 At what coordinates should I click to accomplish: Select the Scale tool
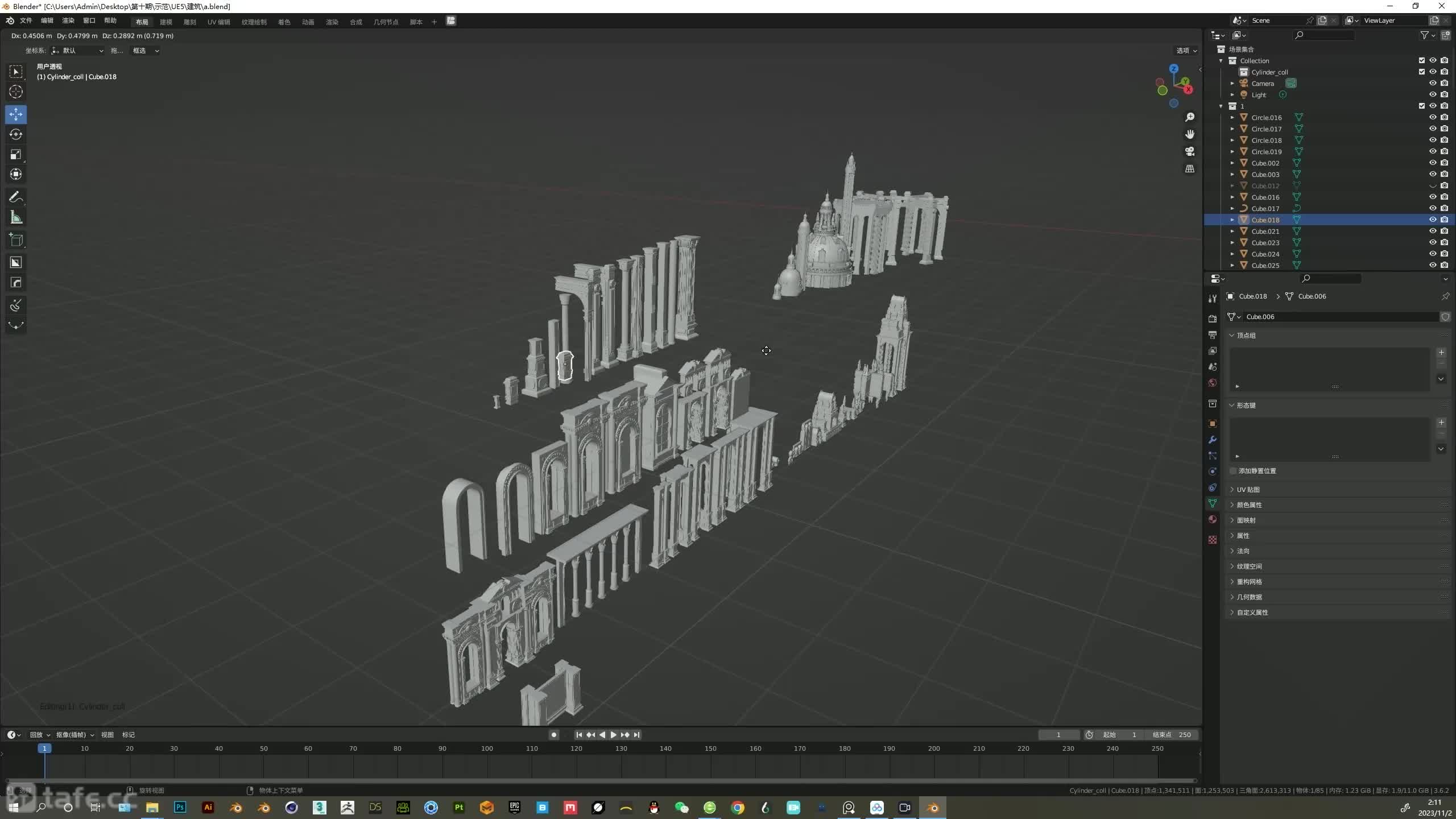[x=16, y=154]
